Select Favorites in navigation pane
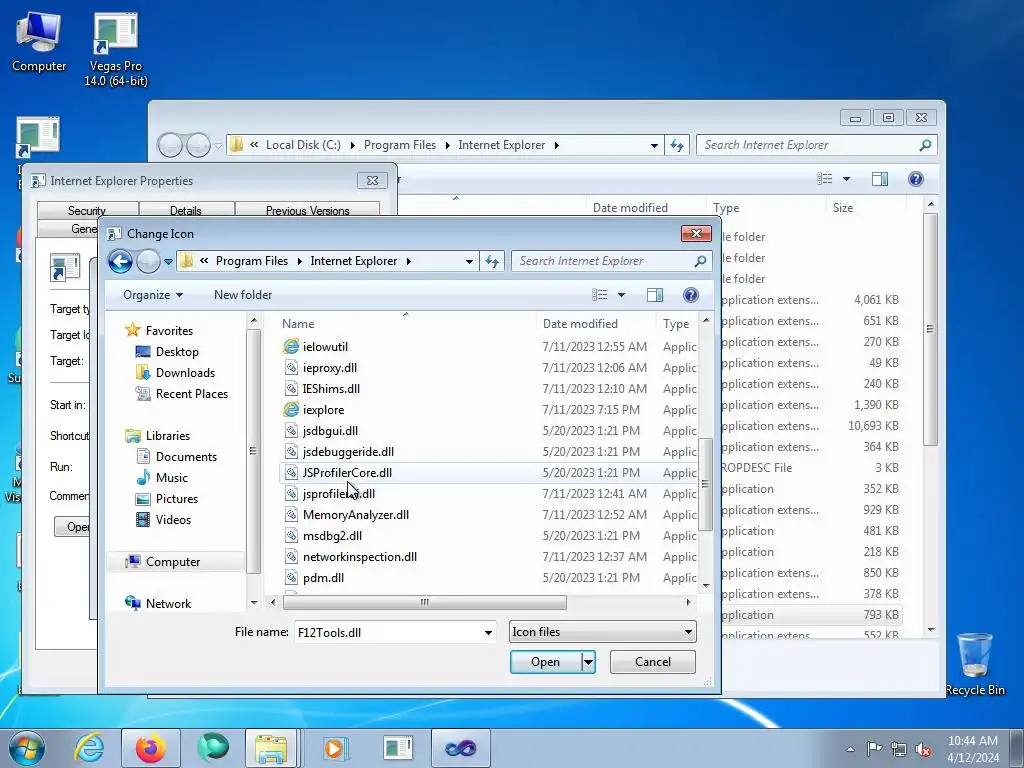 169,330
